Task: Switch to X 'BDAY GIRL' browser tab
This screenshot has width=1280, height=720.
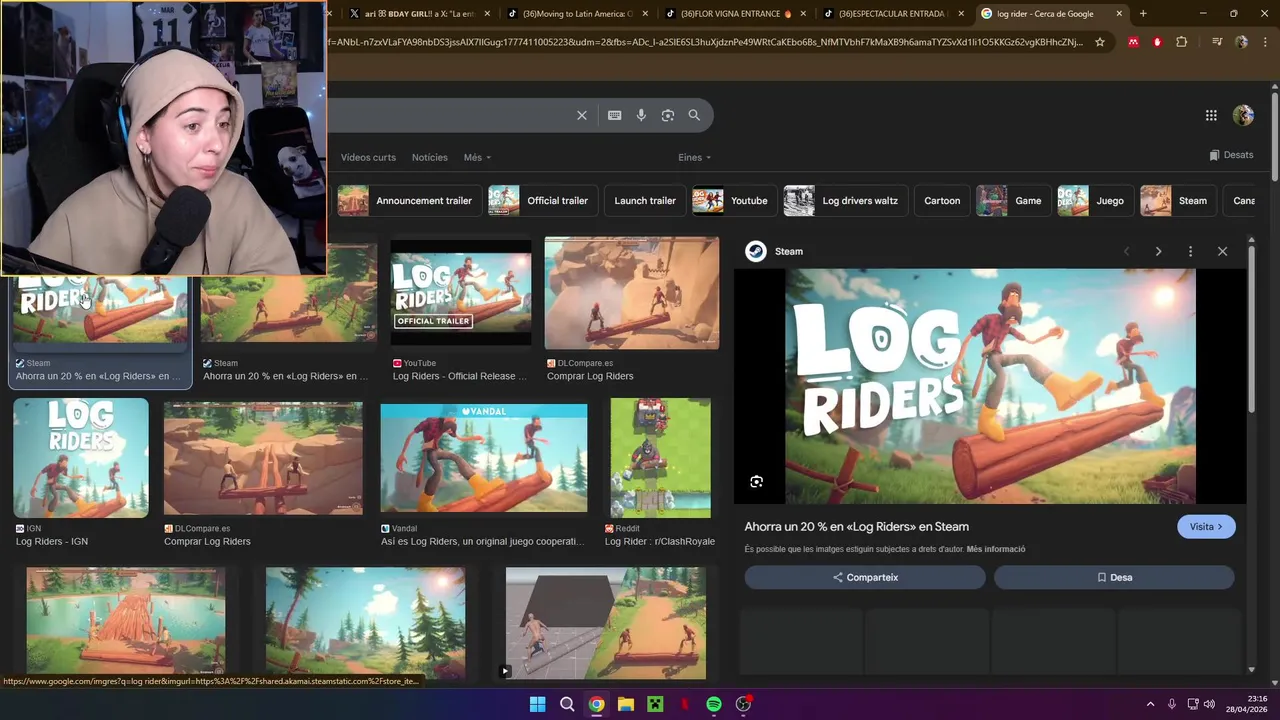Action: pos(419,14)
